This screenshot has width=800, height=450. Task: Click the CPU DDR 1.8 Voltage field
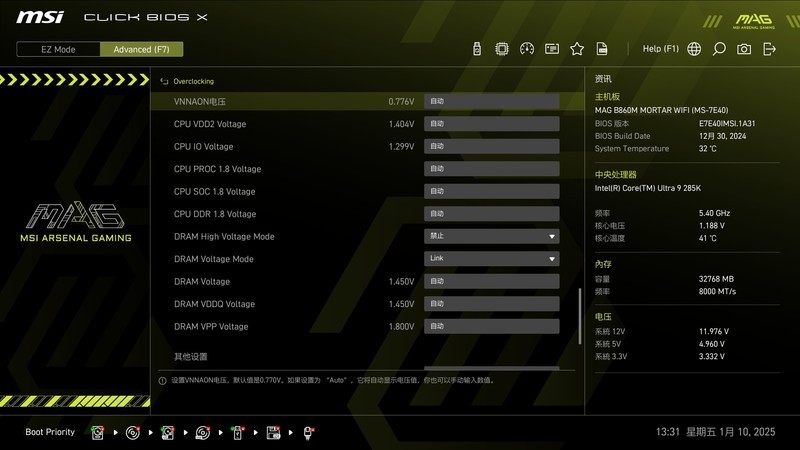pos(491,214)
